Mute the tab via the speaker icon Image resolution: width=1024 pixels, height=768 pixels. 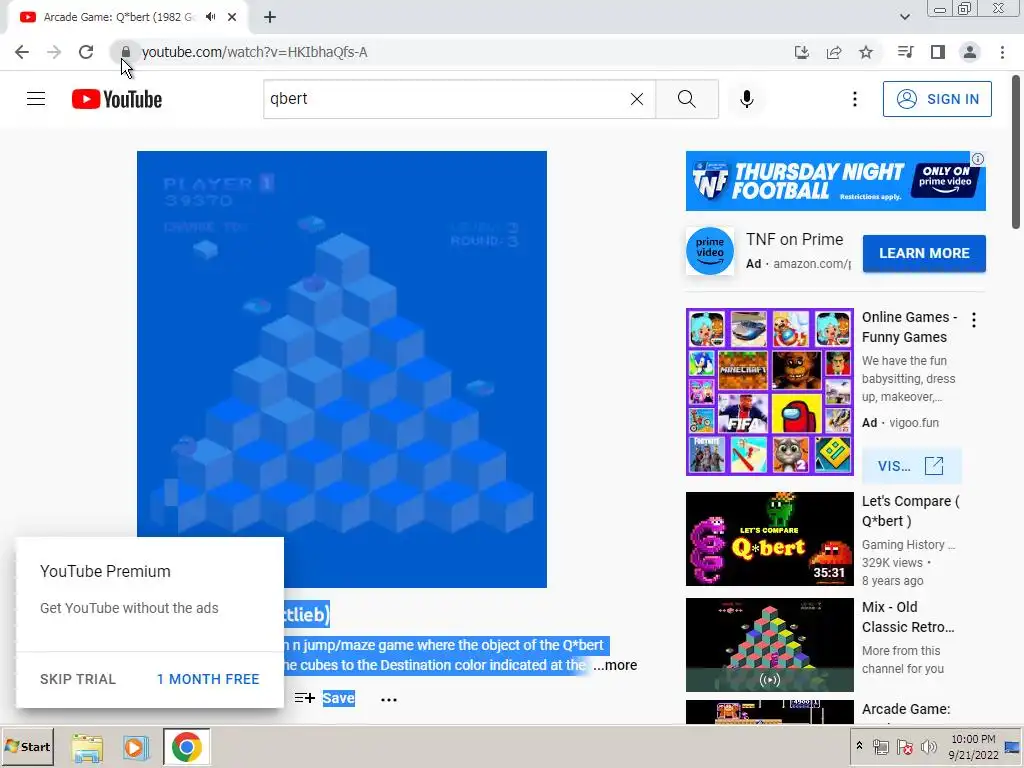(210, 17)
